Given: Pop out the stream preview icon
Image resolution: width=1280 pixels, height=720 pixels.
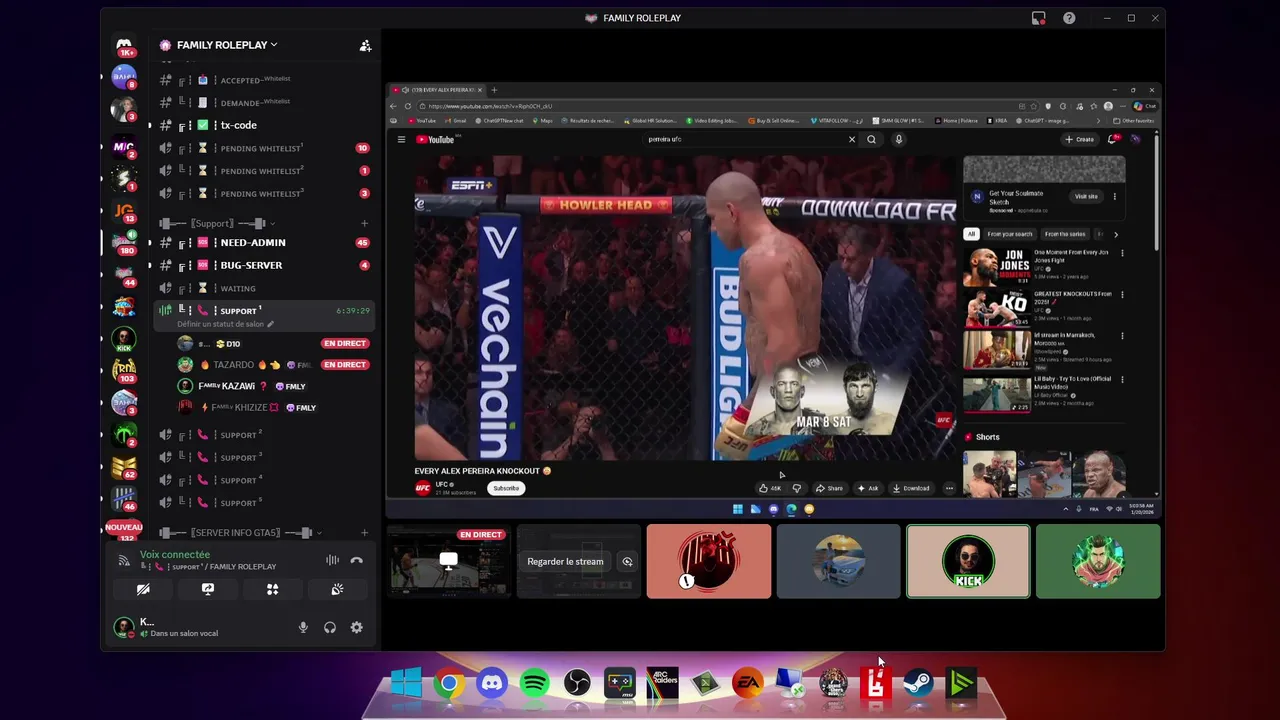Looking at the screenshot, I should click(x=627, y=561).
